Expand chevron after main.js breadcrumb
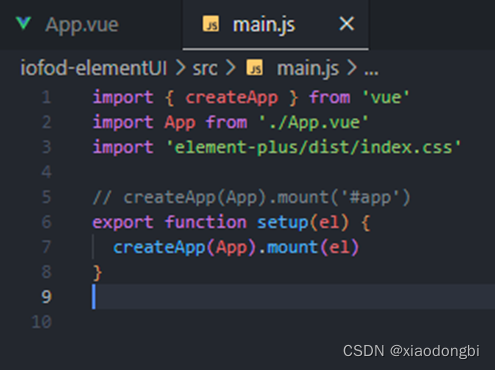495x370 pixels. [x=352, y=68]
